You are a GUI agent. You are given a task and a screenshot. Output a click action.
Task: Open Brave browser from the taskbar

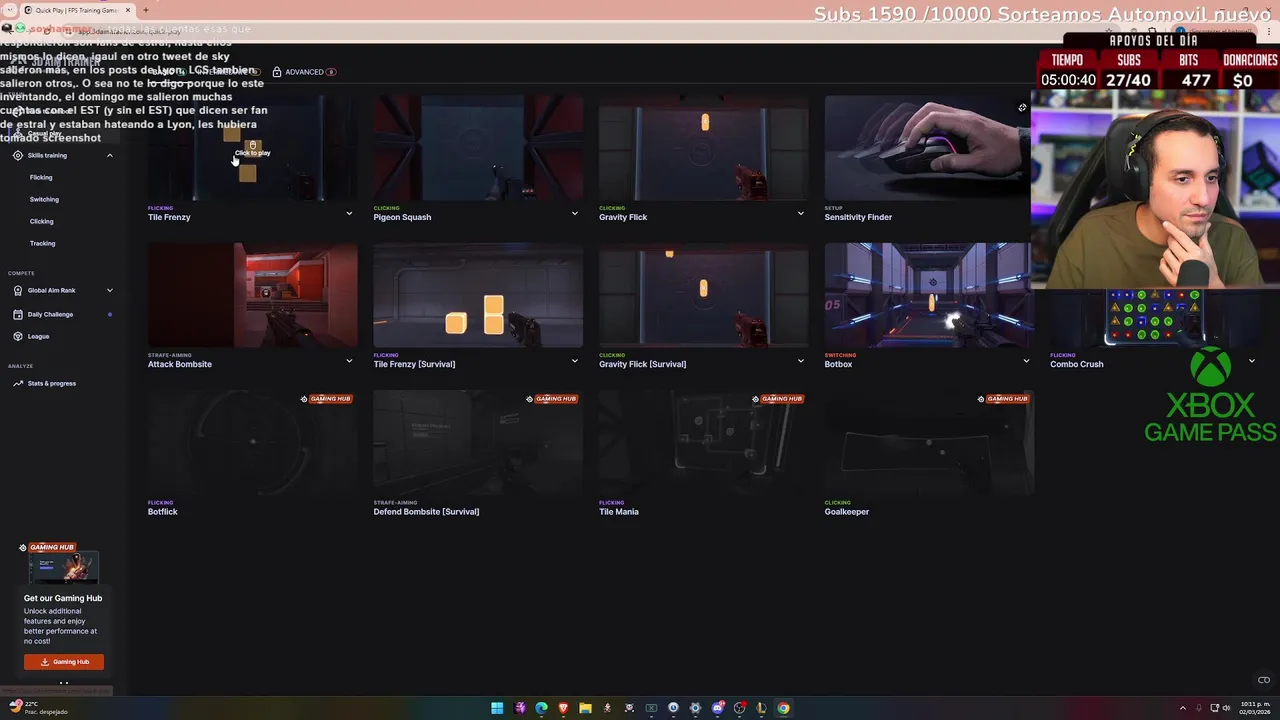point(563,708)
